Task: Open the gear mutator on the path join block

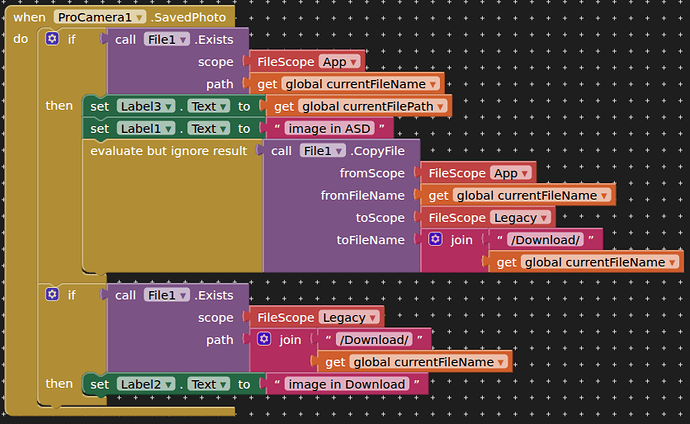Action: [264, 340]
